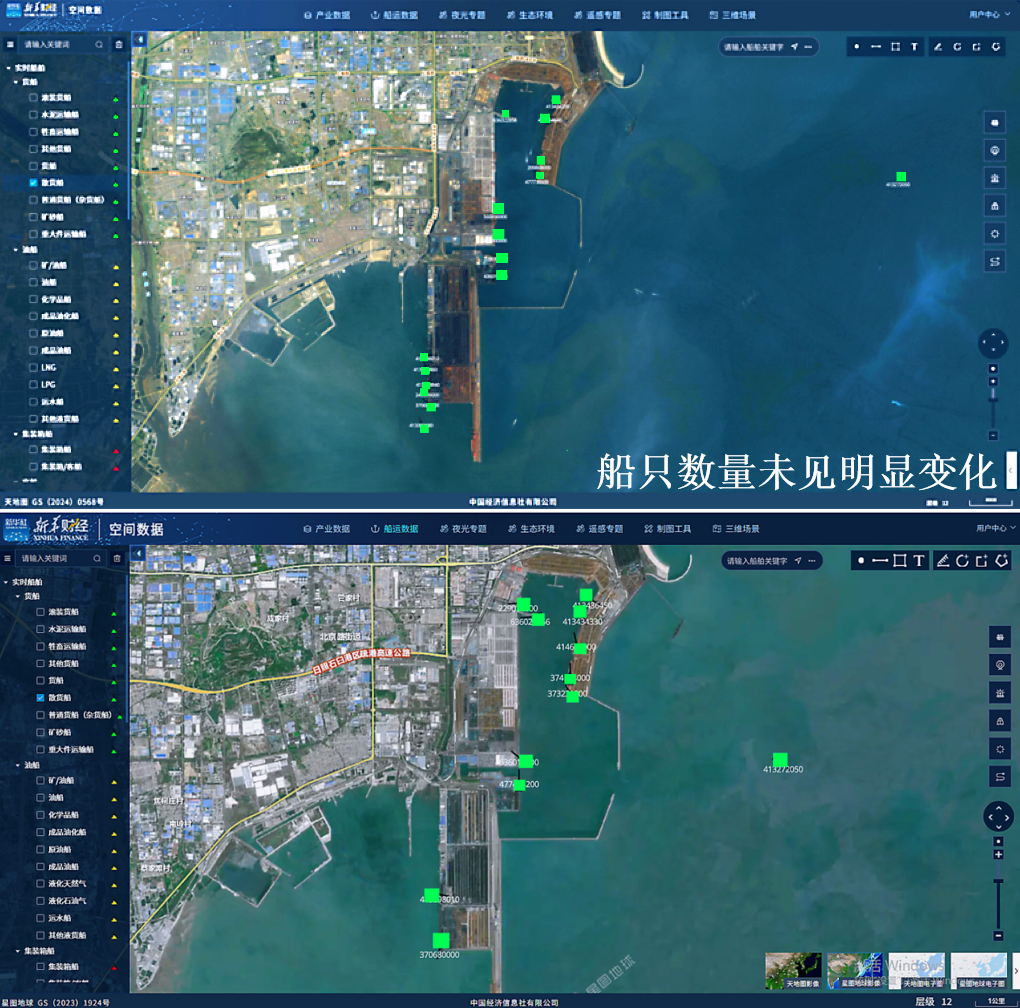Screen dimensions: 1020x1008
Task: Click the refresh icon in lower map toolbar
Action: click(961, 560)
